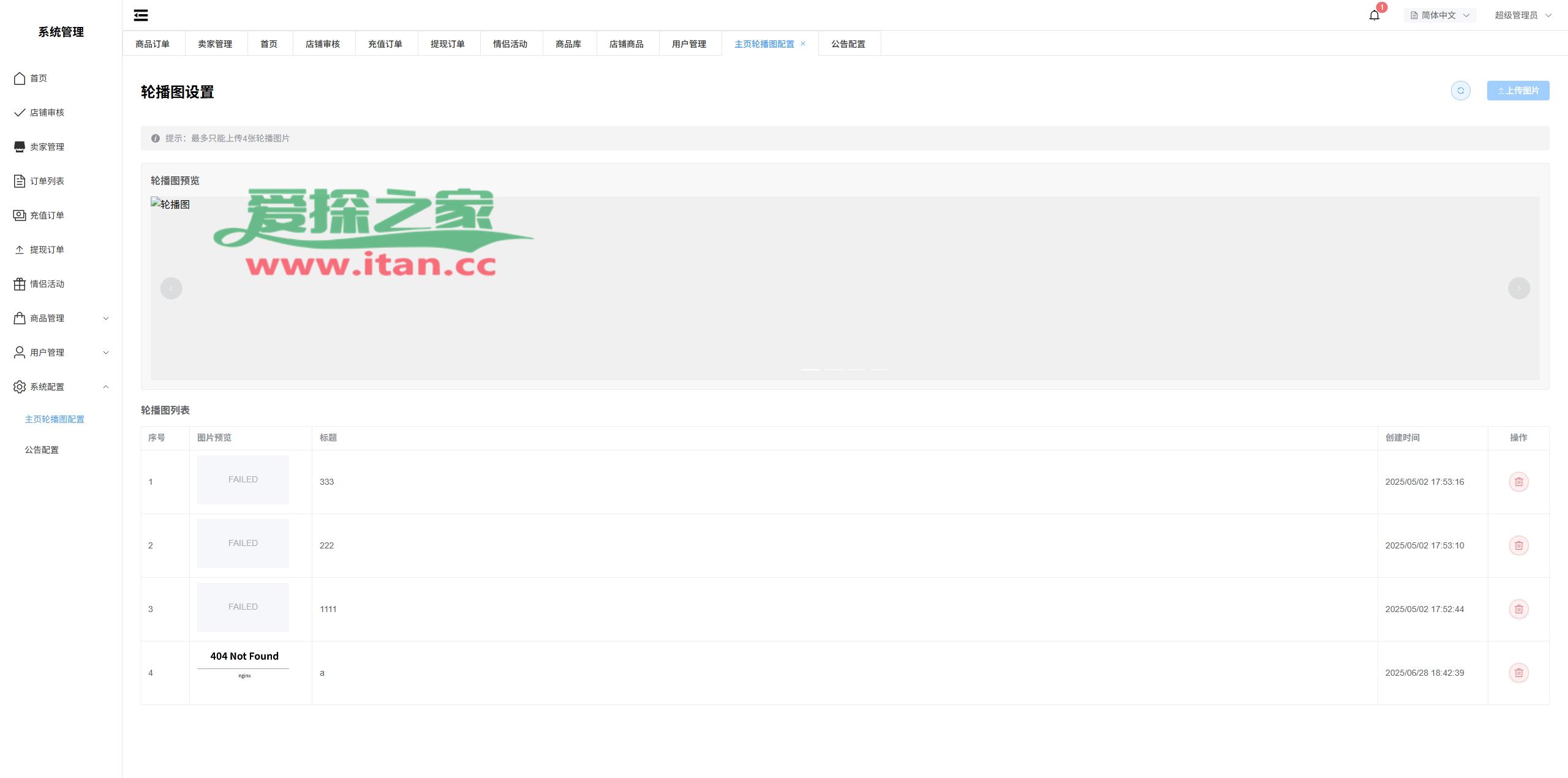The height and width of the screenshot is (778, 1568).
Task: Open FAILED image thumbnail in row 222
Action: 243,544
